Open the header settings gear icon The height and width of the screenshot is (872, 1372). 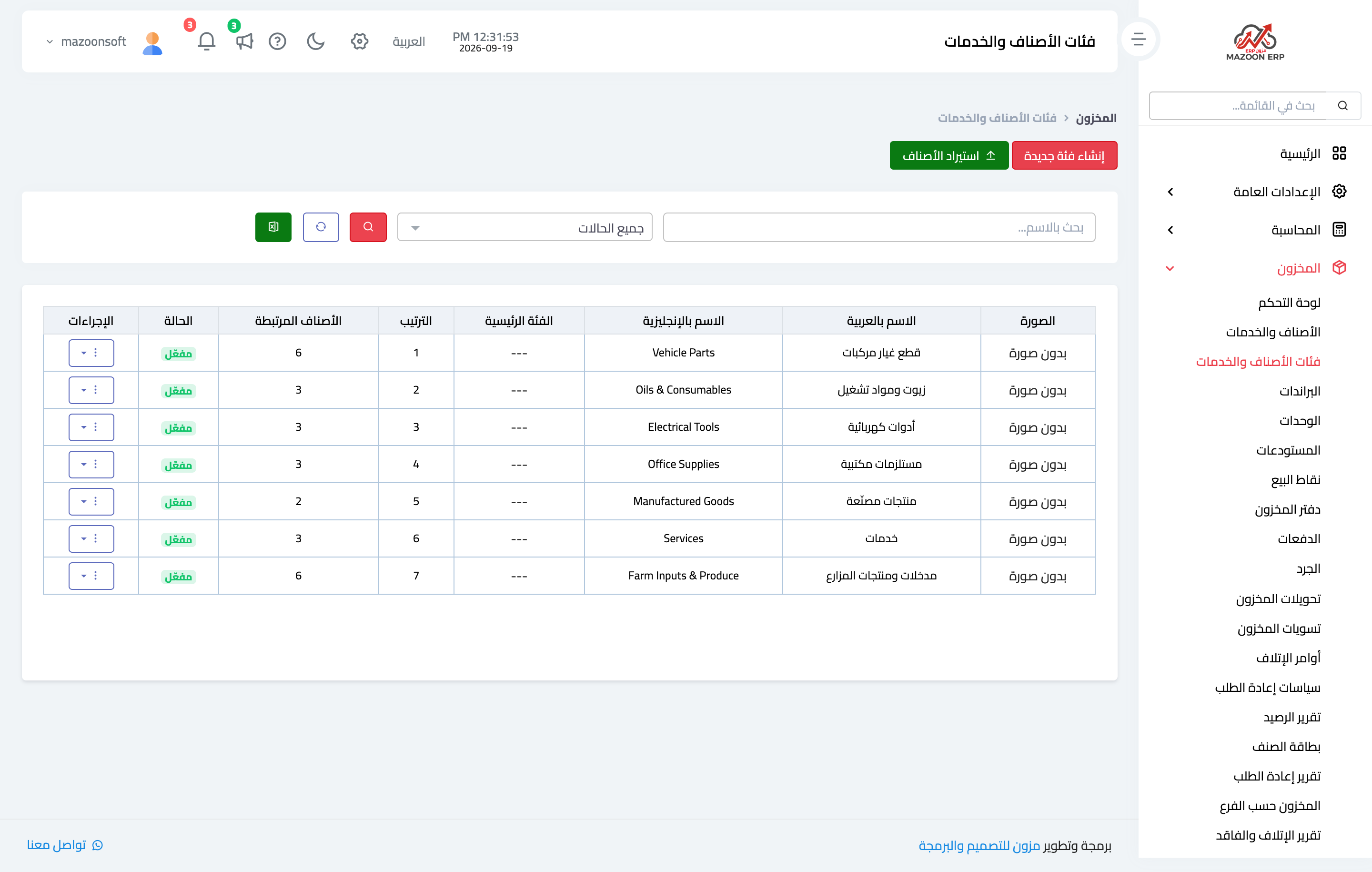point(360,41)
